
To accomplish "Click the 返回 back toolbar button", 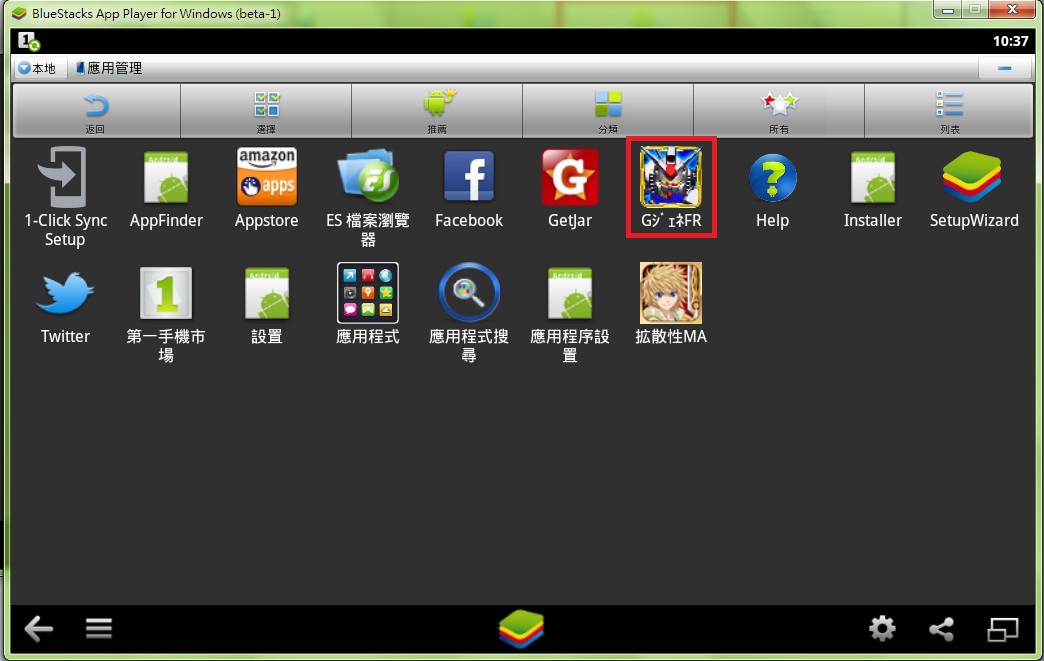I will [x=97, y=111].
